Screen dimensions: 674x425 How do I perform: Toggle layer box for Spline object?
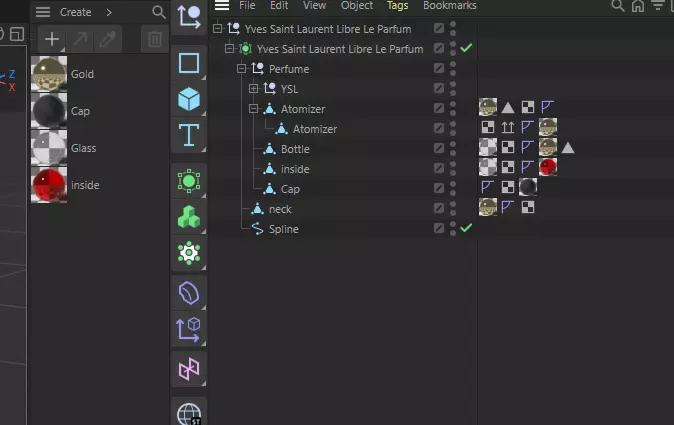438,228
